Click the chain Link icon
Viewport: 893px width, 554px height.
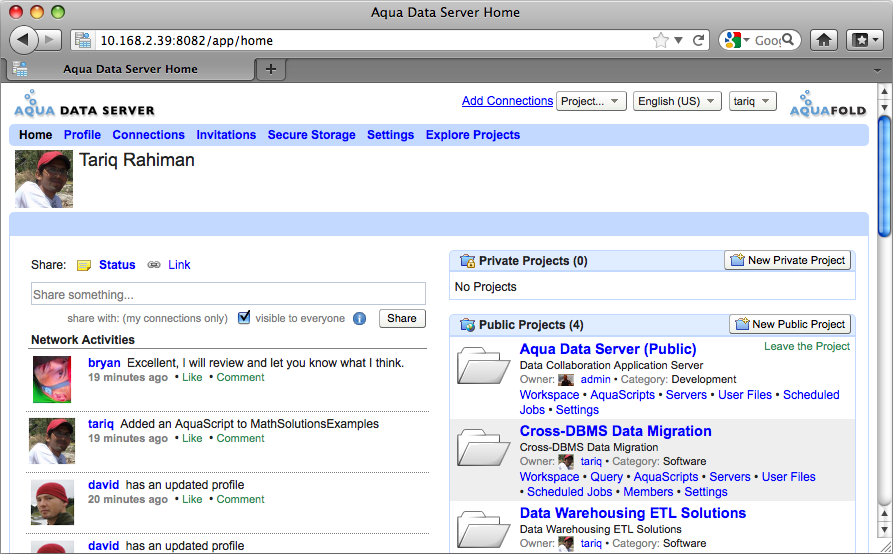pyautogui.click(x=154, y=265)
